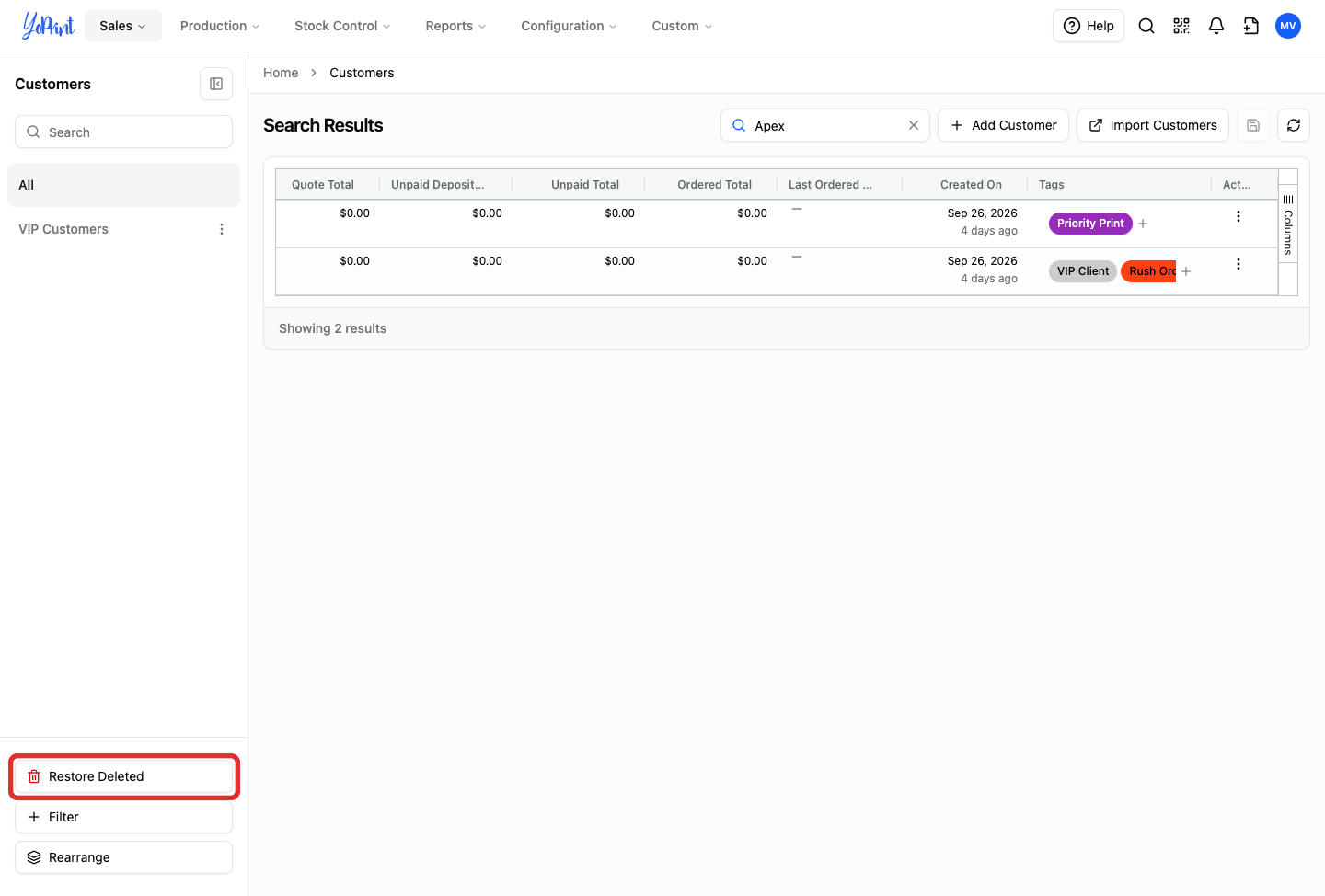Open the global search magnifier icon
Screen dimensions: 1325x896
pyautogui.click(x=1146, y=26)
